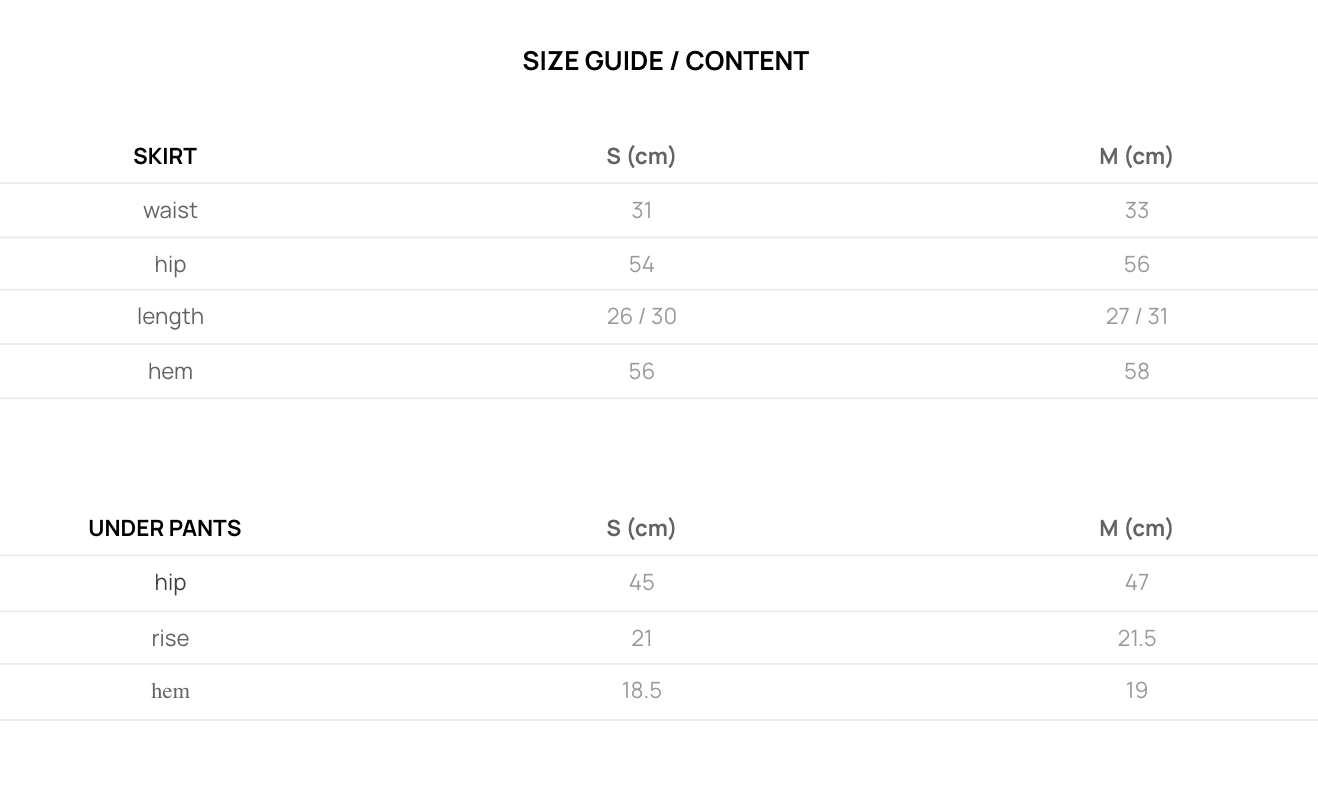Viewport: 1318px width, 792px height.
Task: Click under pants hip value 45
Action: pos(641,582)
